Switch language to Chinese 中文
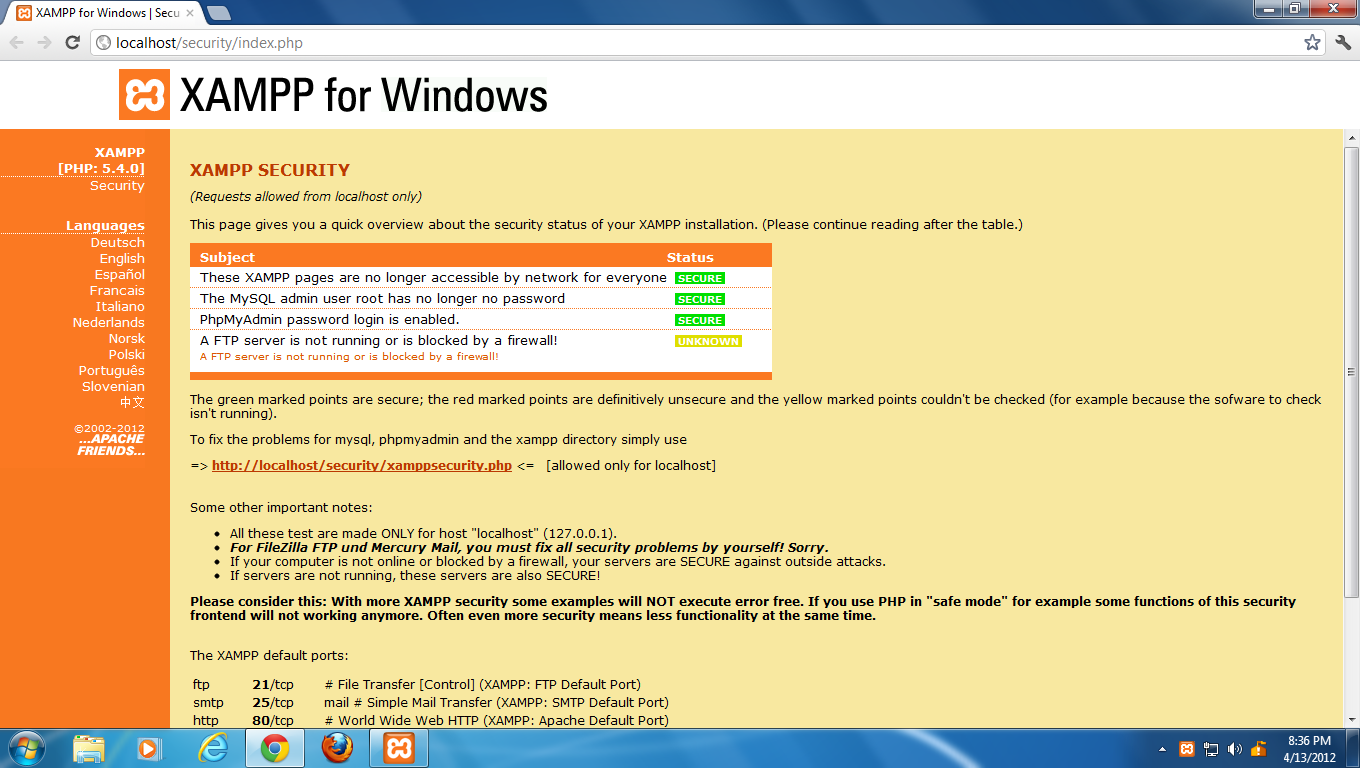The height and width of the screenshot is (768, 1360). pyautogui.click(x=132, y=403)
